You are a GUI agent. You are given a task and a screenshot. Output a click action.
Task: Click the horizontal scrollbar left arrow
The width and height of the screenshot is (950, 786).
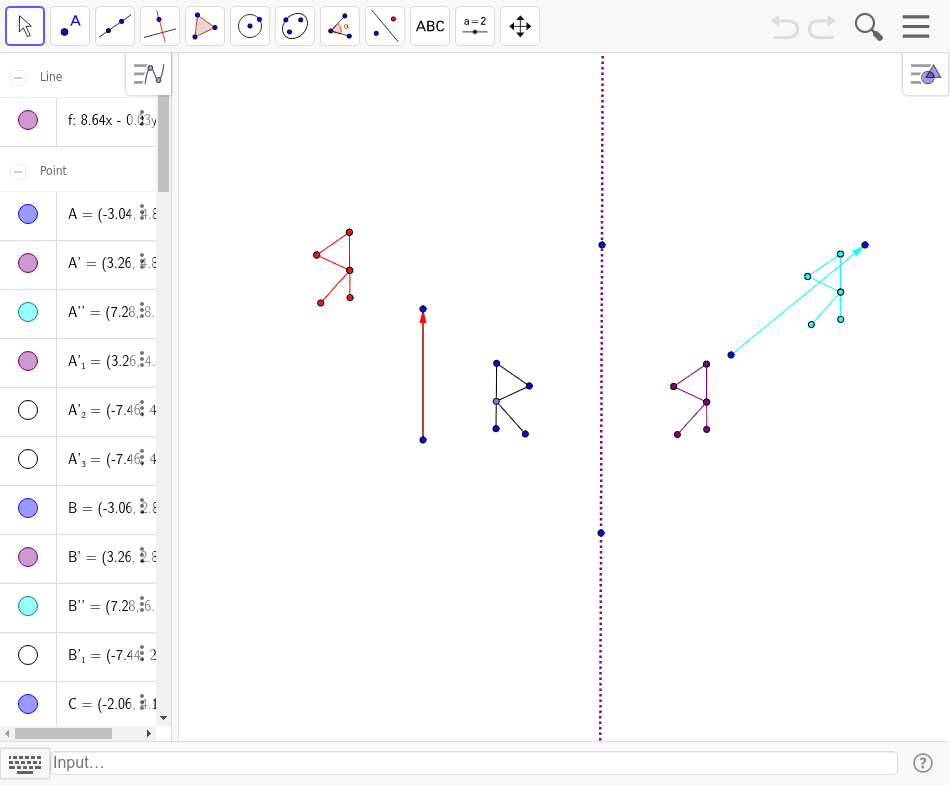pos(7,733)
